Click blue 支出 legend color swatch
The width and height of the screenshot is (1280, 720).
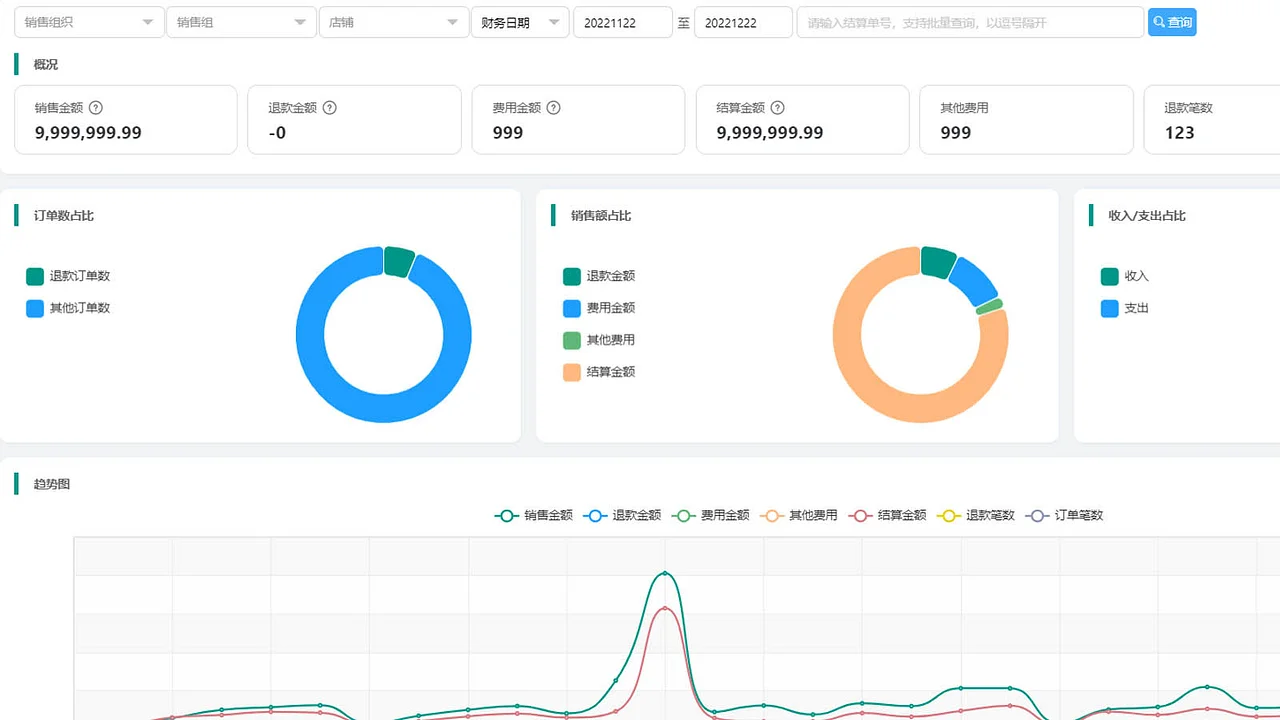(x=1109, y=308)
